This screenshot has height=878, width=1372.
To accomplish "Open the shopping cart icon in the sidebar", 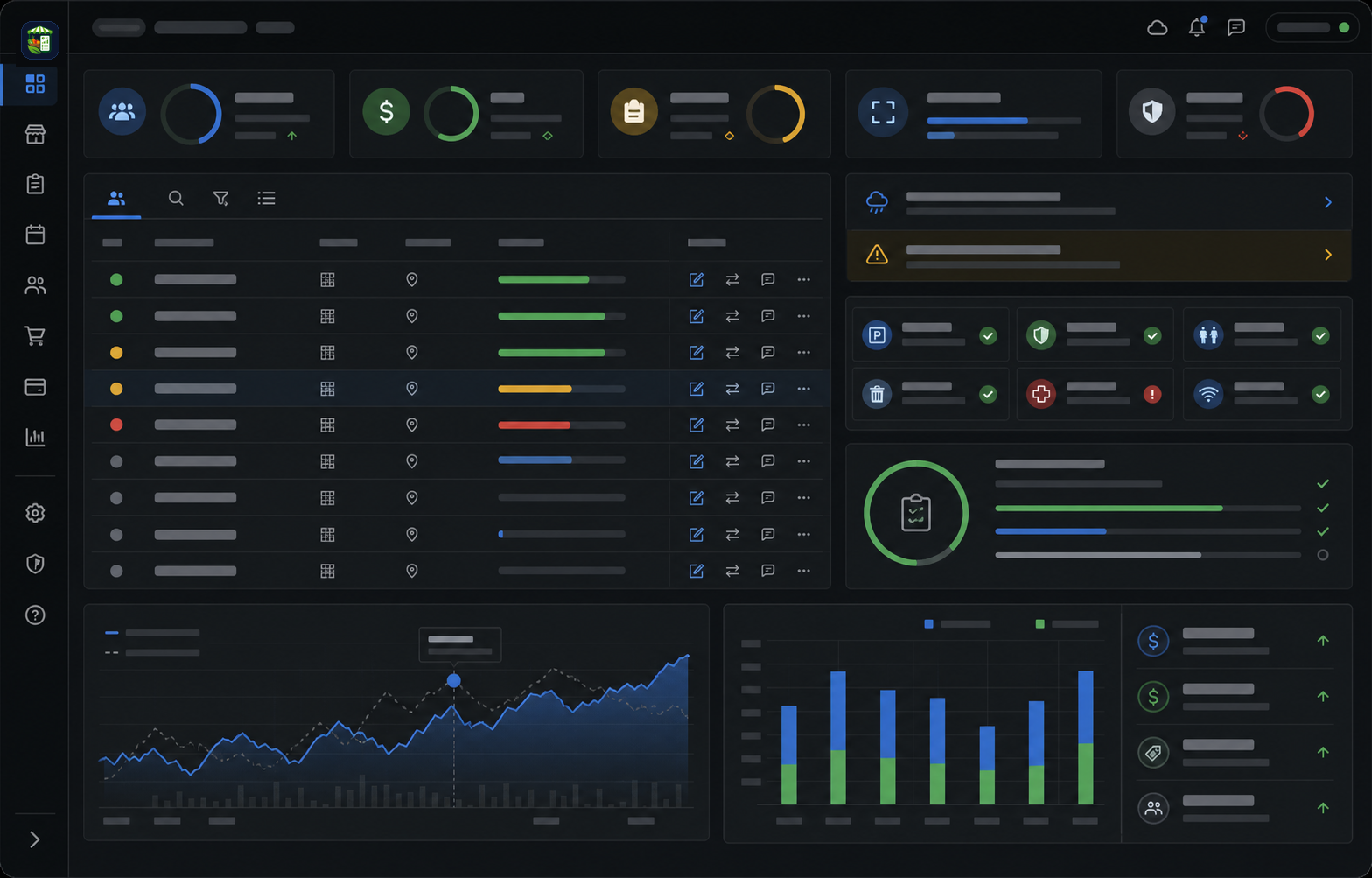I will click(35, 336).
